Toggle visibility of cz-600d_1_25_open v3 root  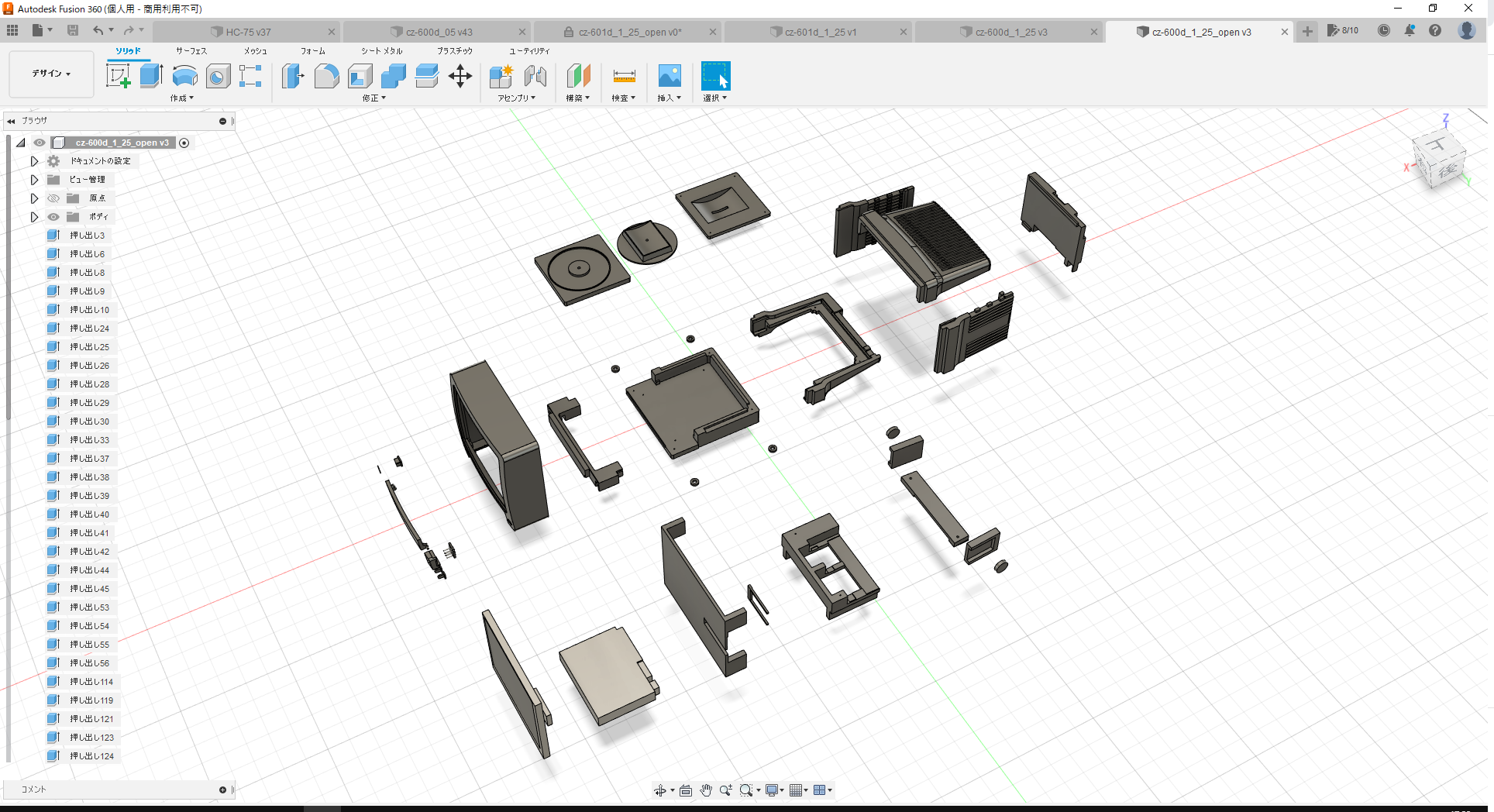coord(39,143)
